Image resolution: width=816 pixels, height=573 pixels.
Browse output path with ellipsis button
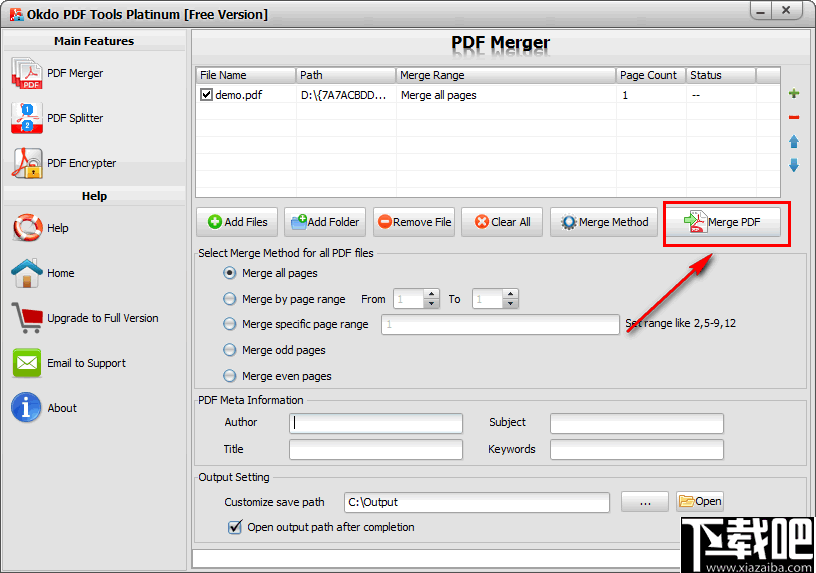point(645,502)
